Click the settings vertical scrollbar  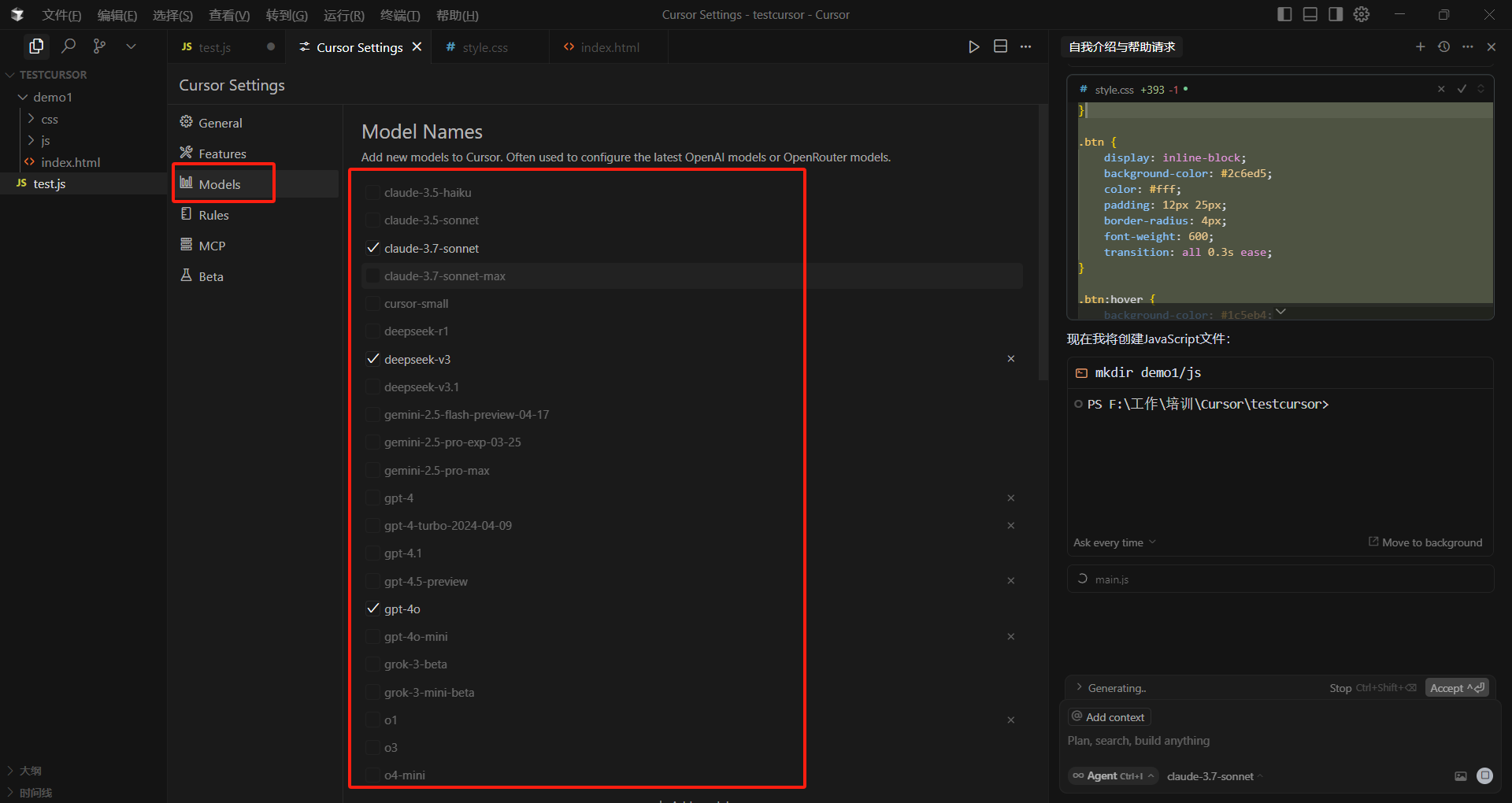coord(1043,244)
